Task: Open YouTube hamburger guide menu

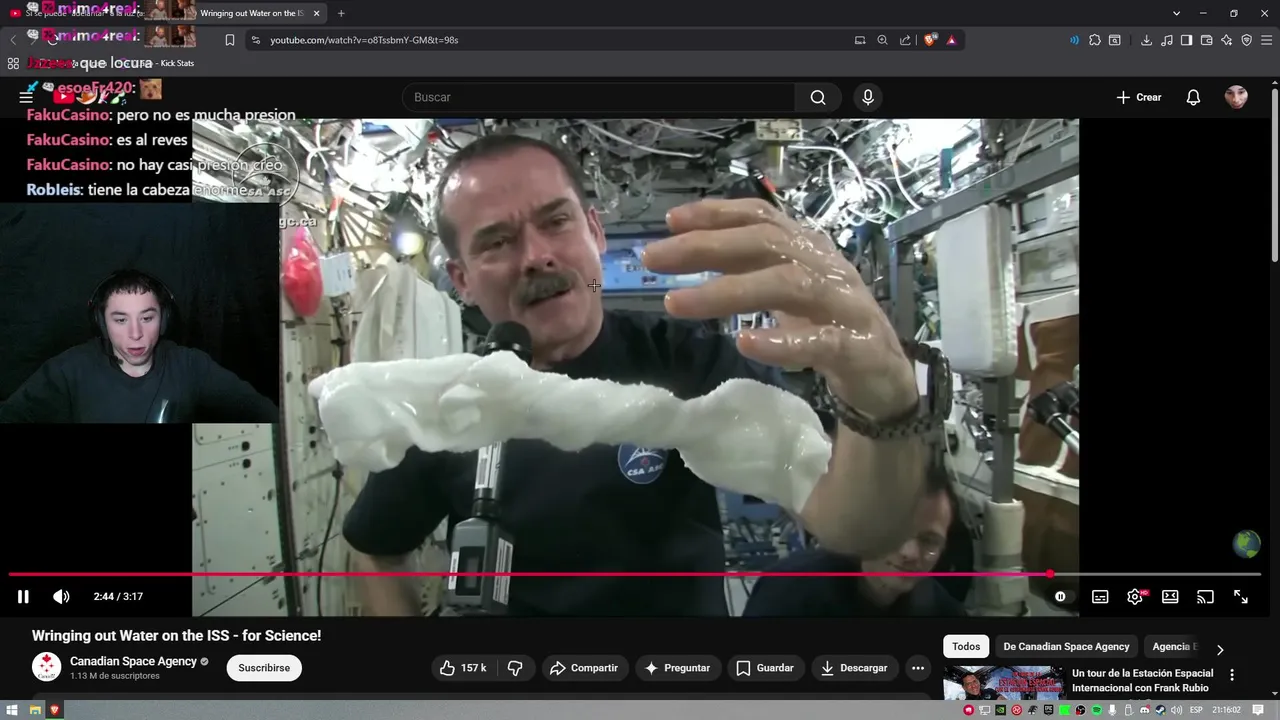Action: pyautogui.click(x=26, y=97)
